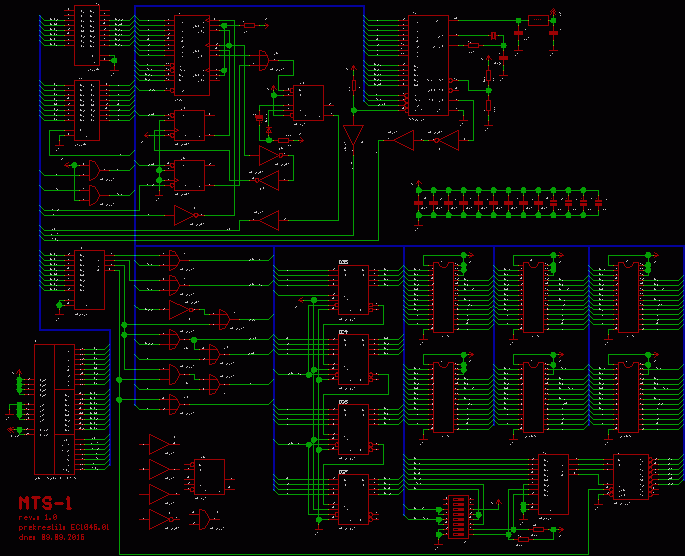Select the tall edge connector at bottom left
The width and height of the screenshot is (685, 556).
tap(54, 408)
